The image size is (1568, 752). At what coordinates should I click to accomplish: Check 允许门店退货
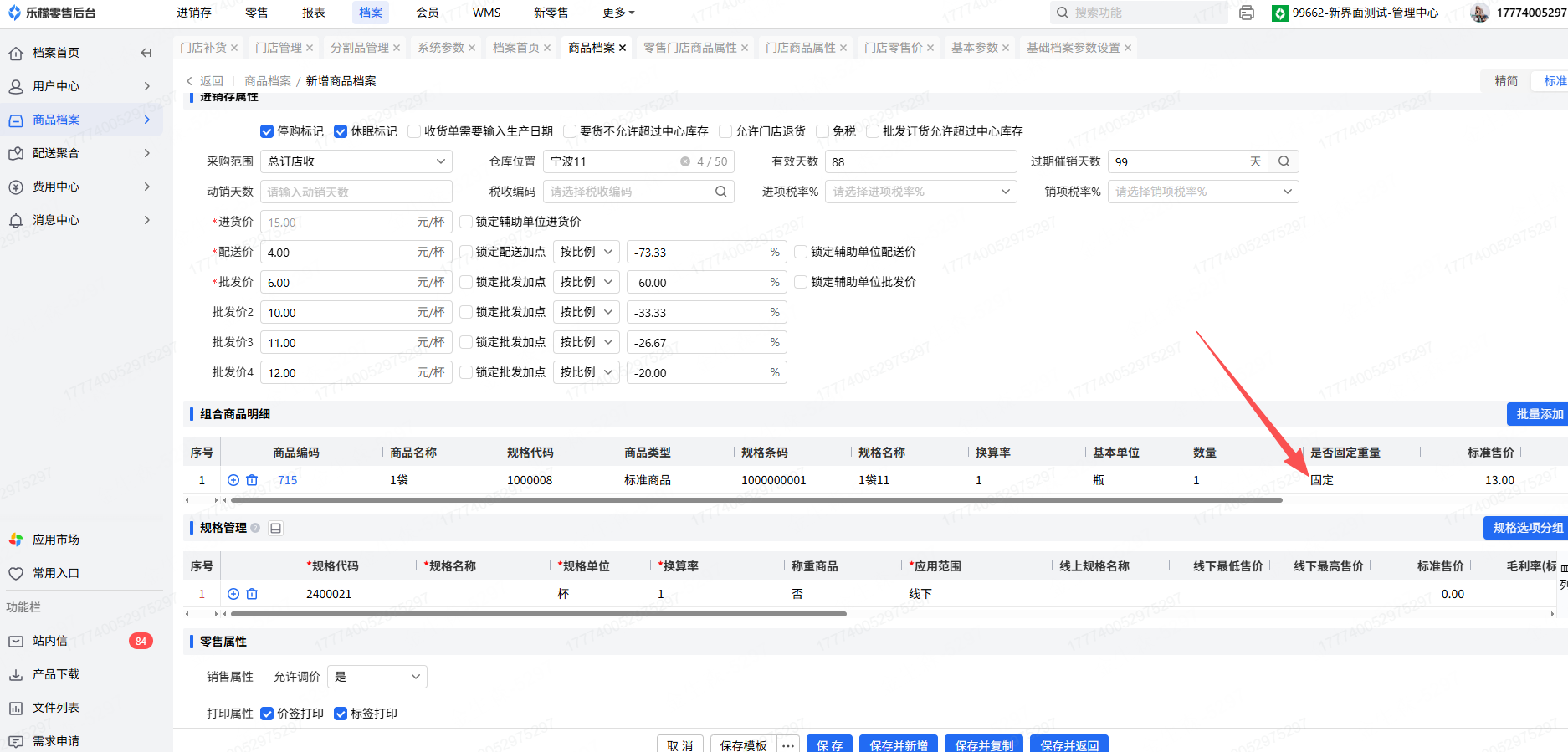click(x=725, y=131)
